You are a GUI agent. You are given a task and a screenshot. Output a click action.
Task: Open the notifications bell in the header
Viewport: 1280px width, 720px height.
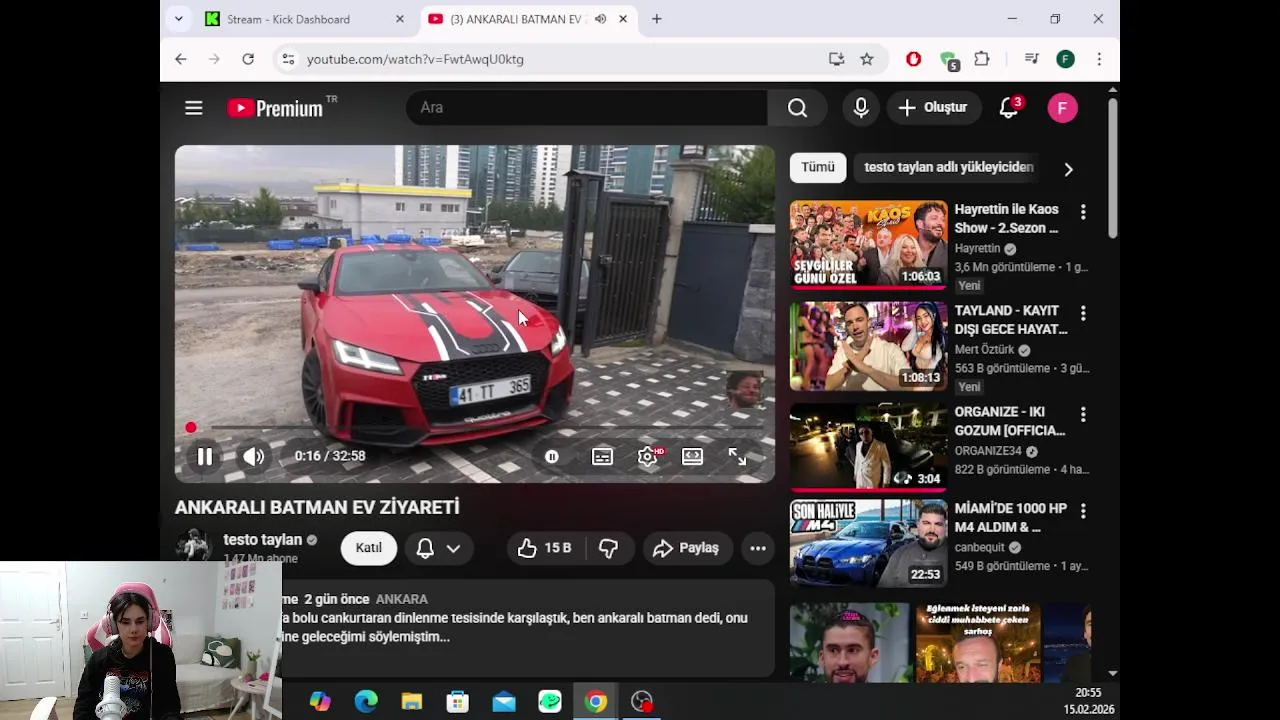(x=1009, y=108)
